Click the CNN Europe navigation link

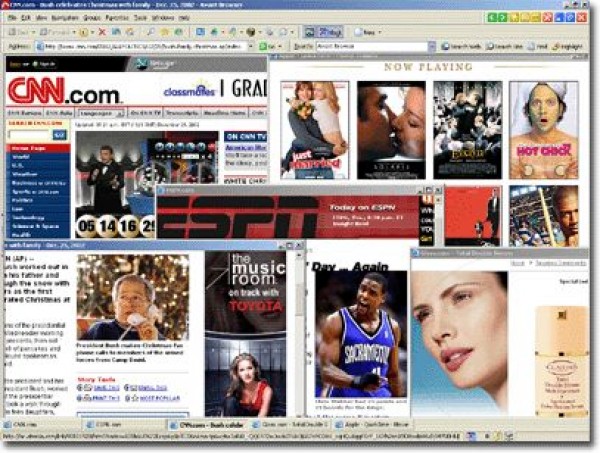click(x=25, y=113)
